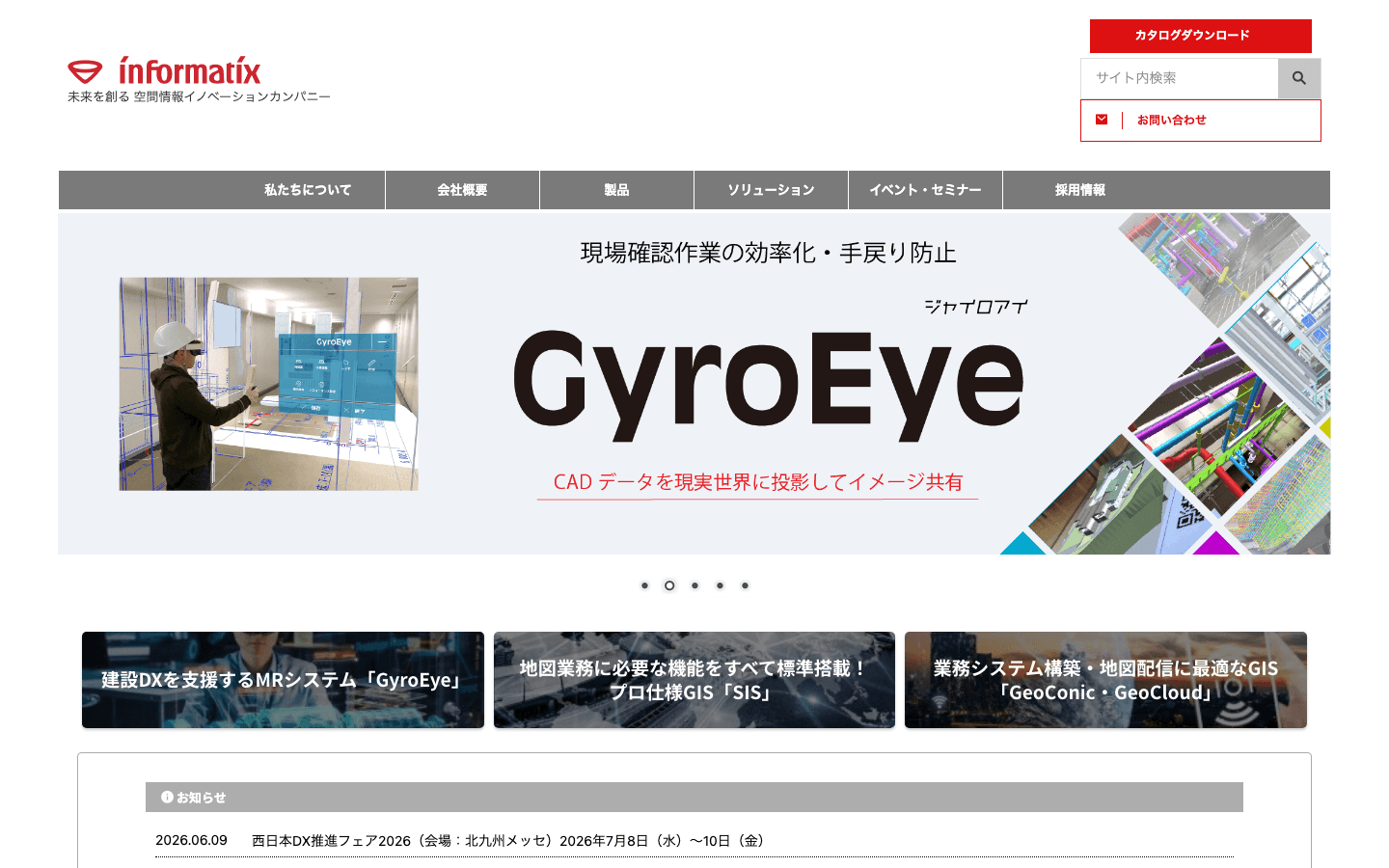
Task: Click the CAD データを現実世界に投影 caption
Action: (x=758, y=482)
